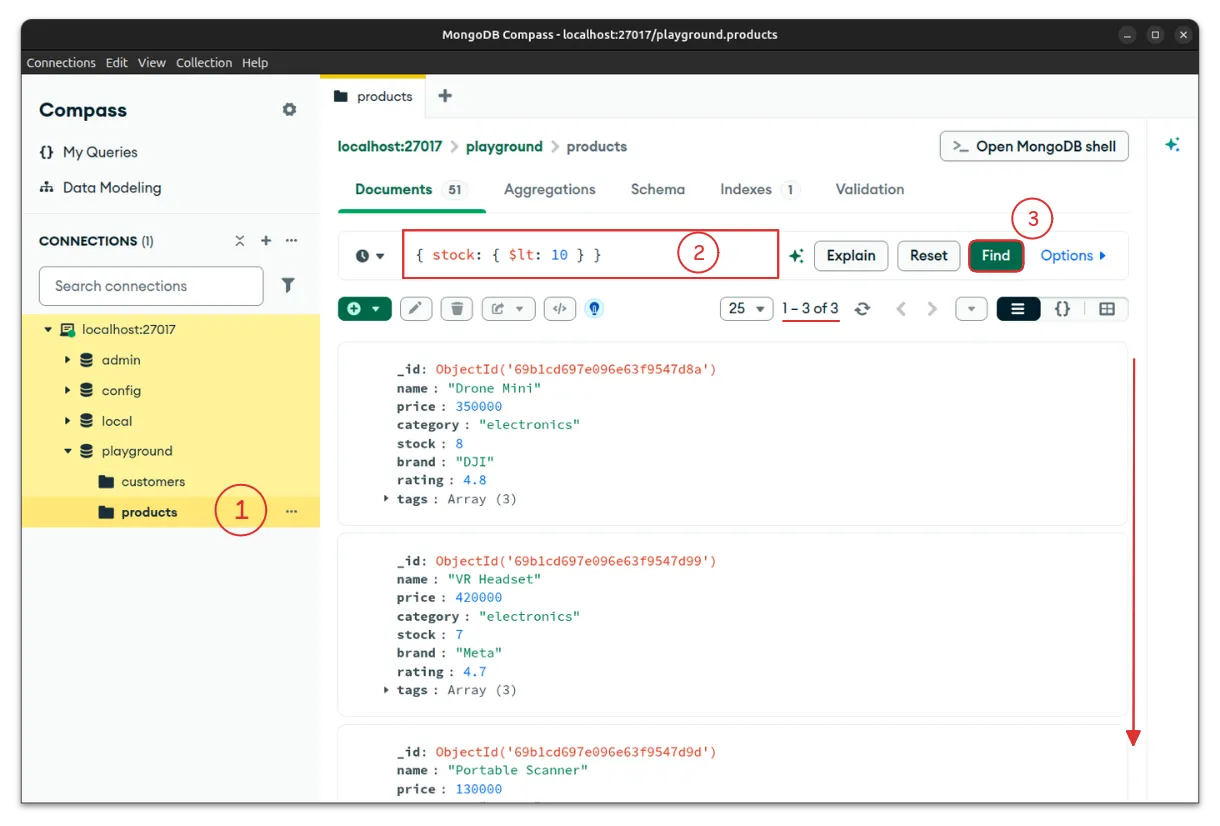Click the filter connections funnel icon
1220x826 pixels.
click(x=288, y=285)
